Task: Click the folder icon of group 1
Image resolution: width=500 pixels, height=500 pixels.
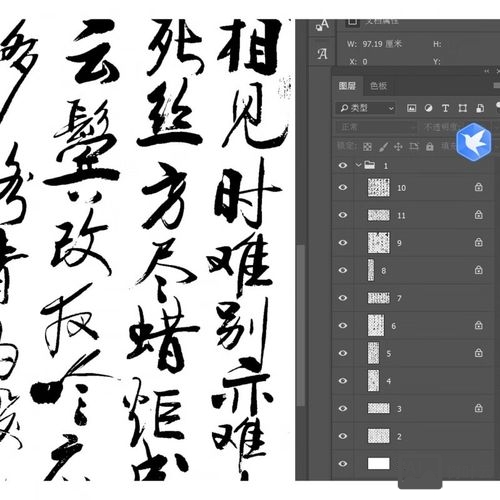Action: (x=369, y=165)
